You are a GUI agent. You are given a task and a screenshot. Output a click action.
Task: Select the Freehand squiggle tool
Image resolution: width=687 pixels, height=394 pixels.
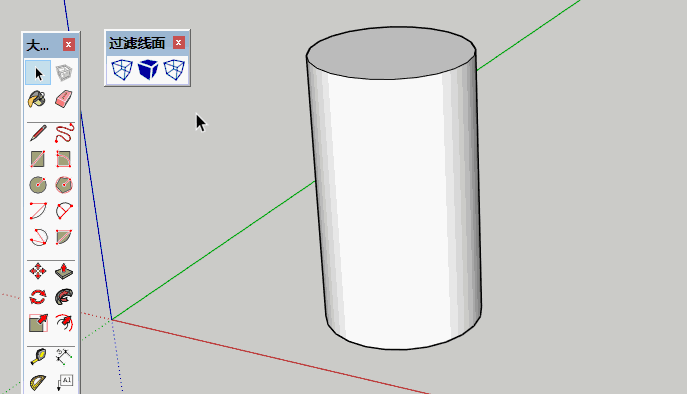pos(64,133)
